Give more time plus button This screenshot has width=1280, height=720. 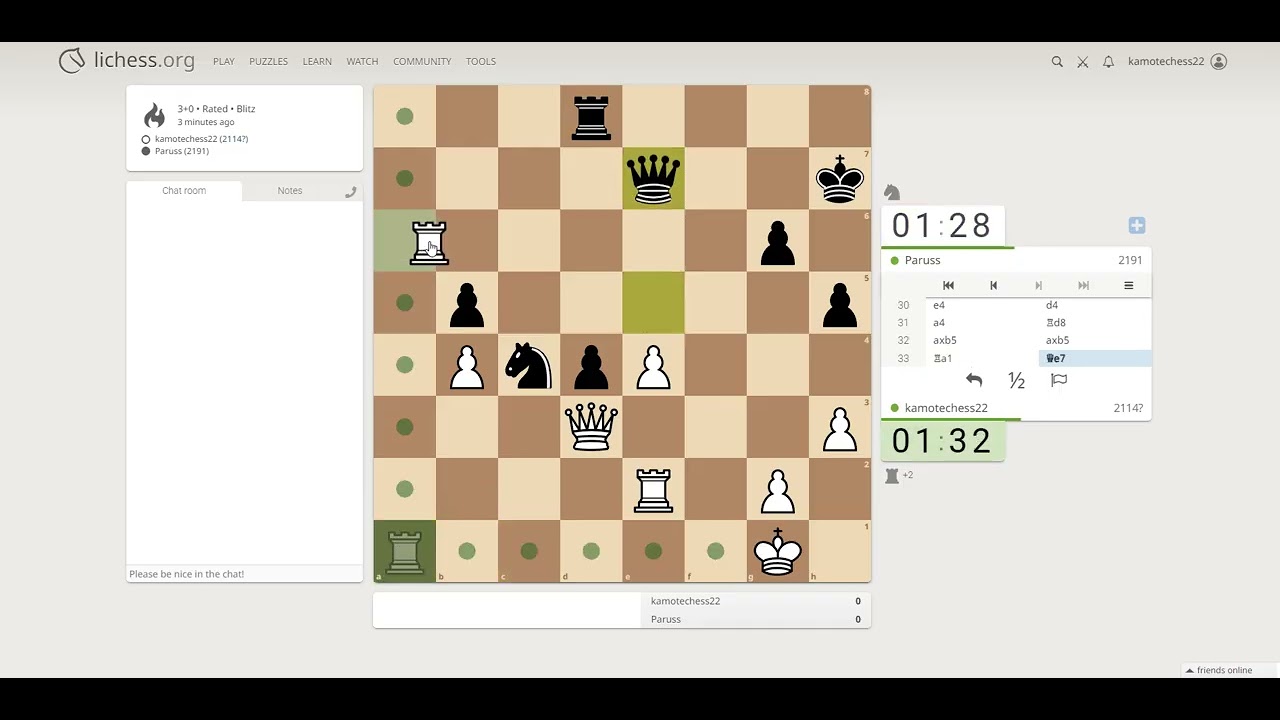coord(1136,226)
